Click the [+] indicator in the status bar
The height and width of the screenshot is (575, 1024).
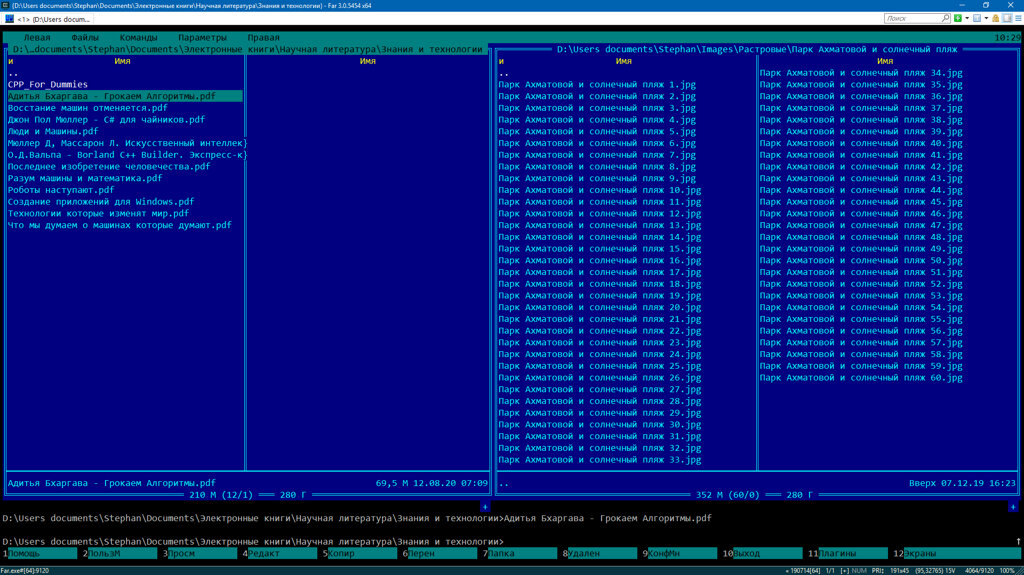845,570
